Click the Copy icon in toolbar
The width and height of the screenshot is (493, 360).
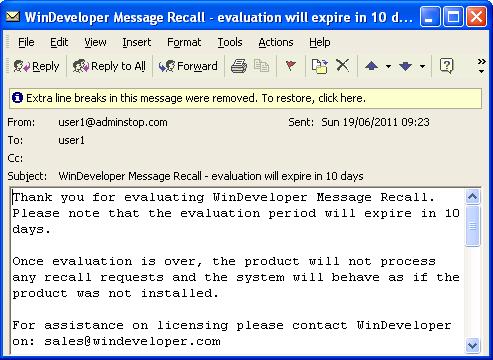[x=261, y=66]
